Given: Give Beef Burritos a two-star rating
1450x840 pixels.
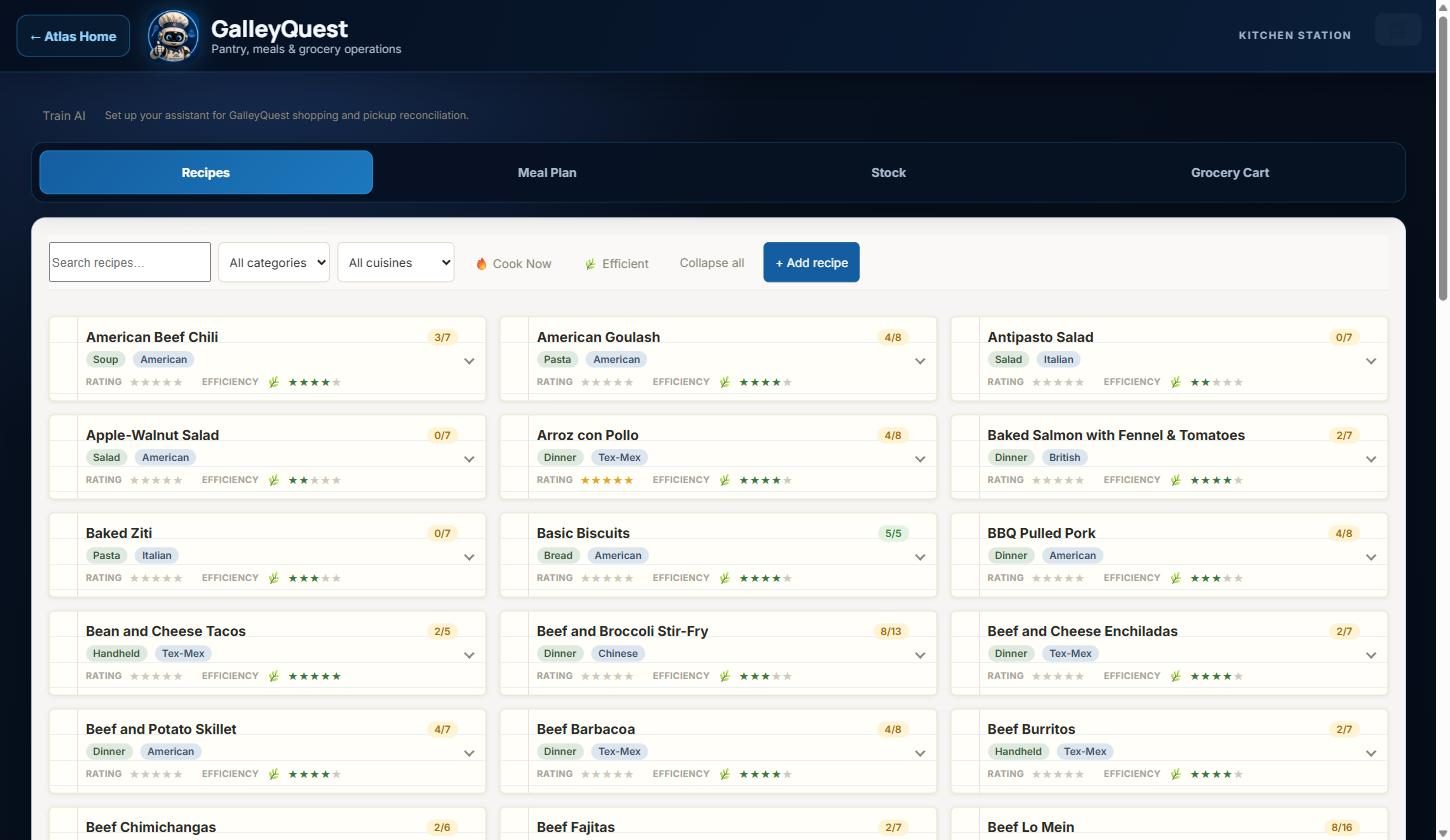Looking at the screenshot, I should click(1047, 774).
